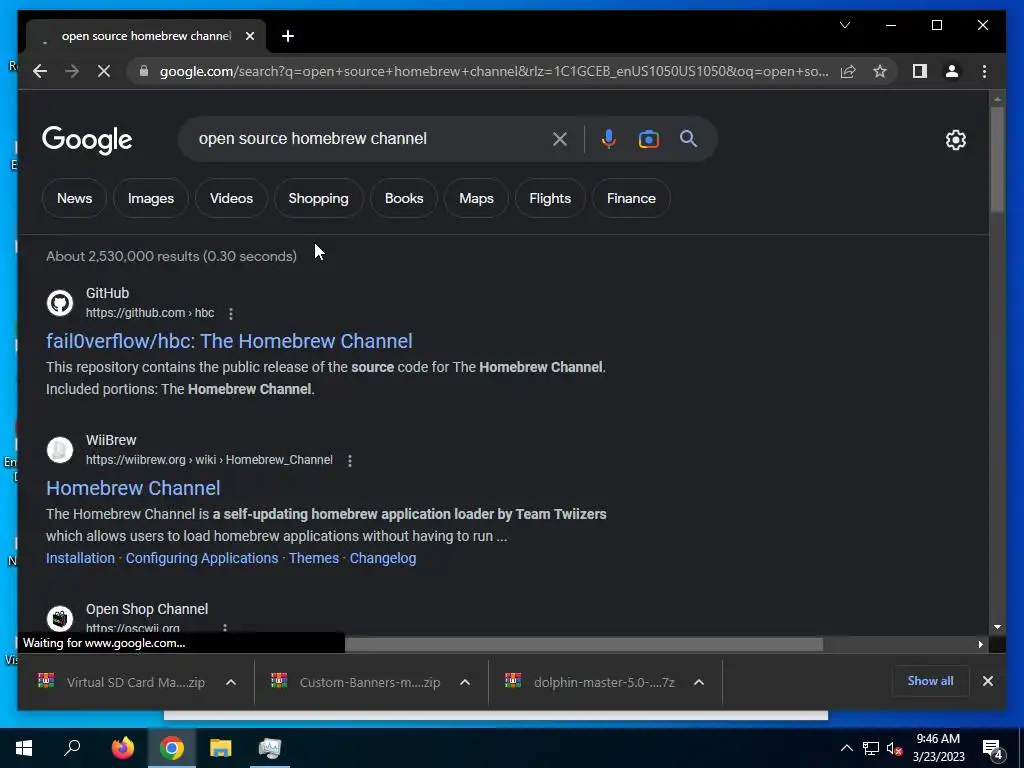Viewport: 1024px width, 768px height.
Task: Click the Open Shop Channel favicon
Action: pyautogui.click(x=59, y=618)
